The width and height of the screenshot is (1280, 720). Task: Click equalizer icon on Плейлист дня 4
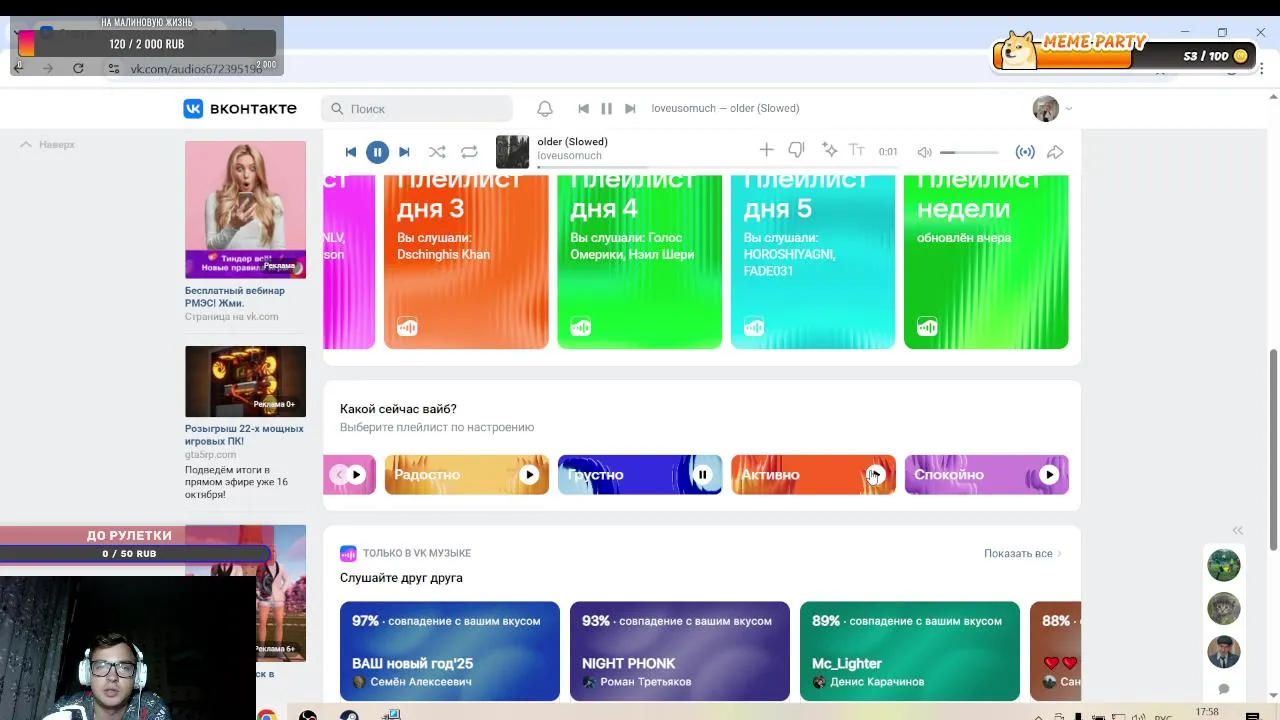point(581,327)
